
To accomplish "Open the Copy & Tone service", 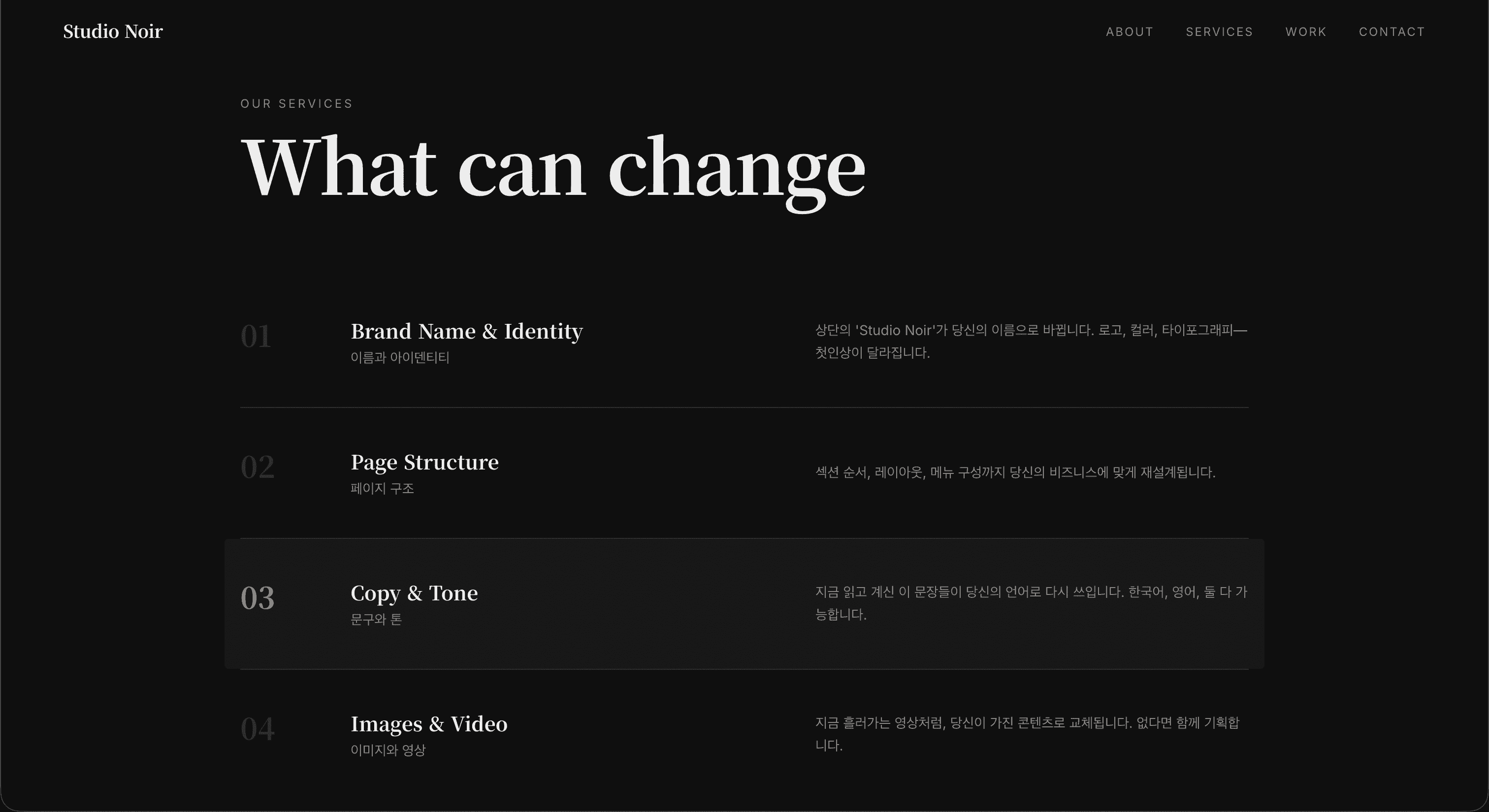I will 414,593.
